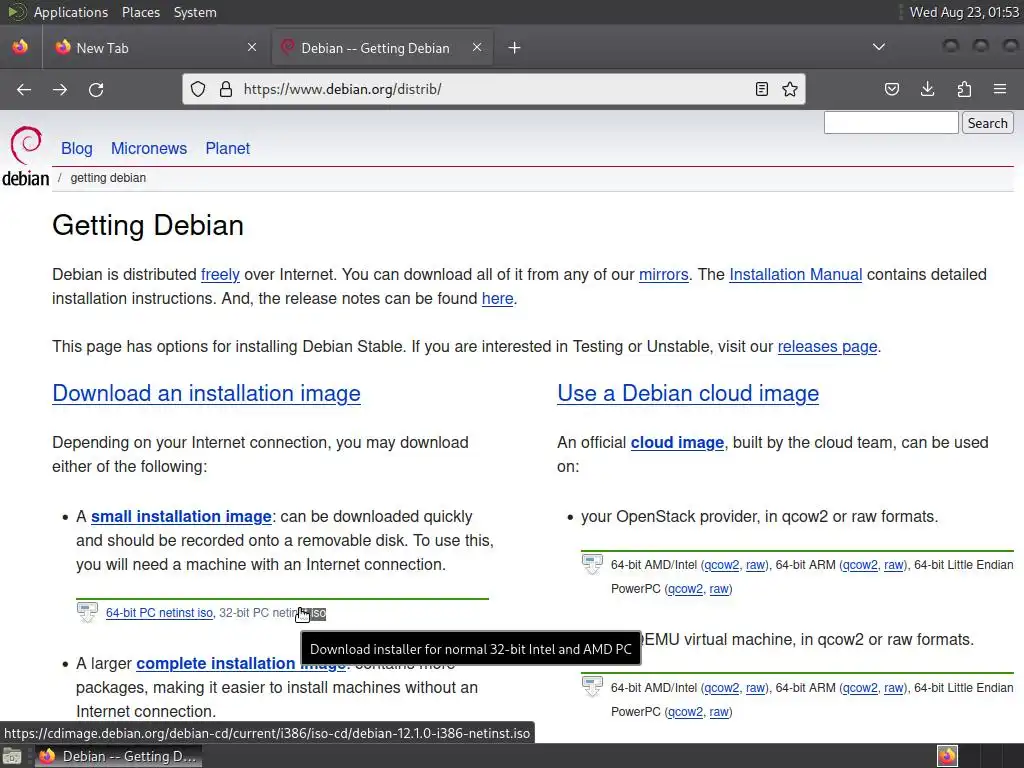1024x768 pixels.
Task: Download QEMU 64-bit AMD/Intel qcow2
Action: (x=722, y=688)
